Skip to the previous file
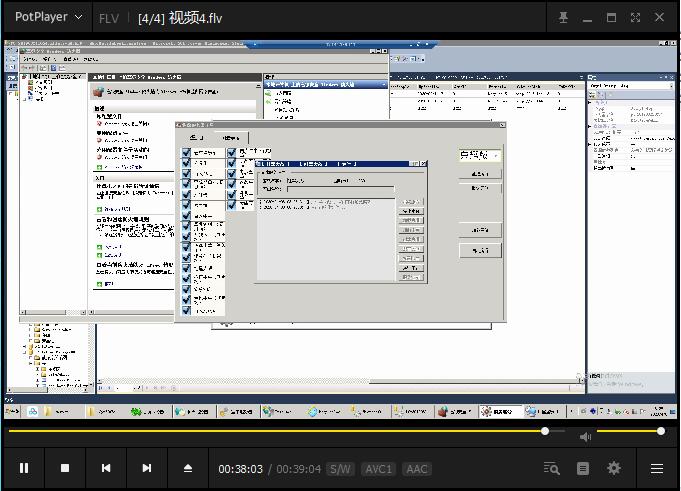 [x=106, y=468]
